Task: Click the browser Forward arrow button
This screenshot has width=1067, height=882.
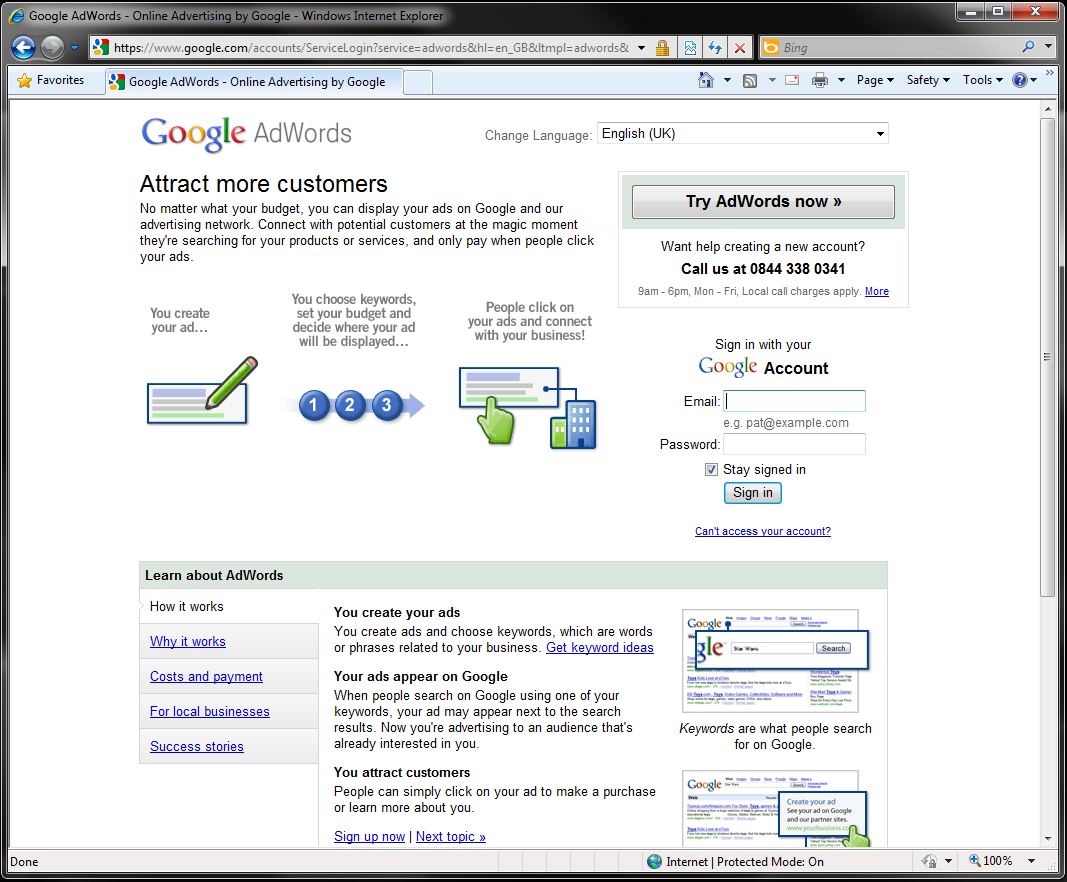Action: tap(52, 48)
